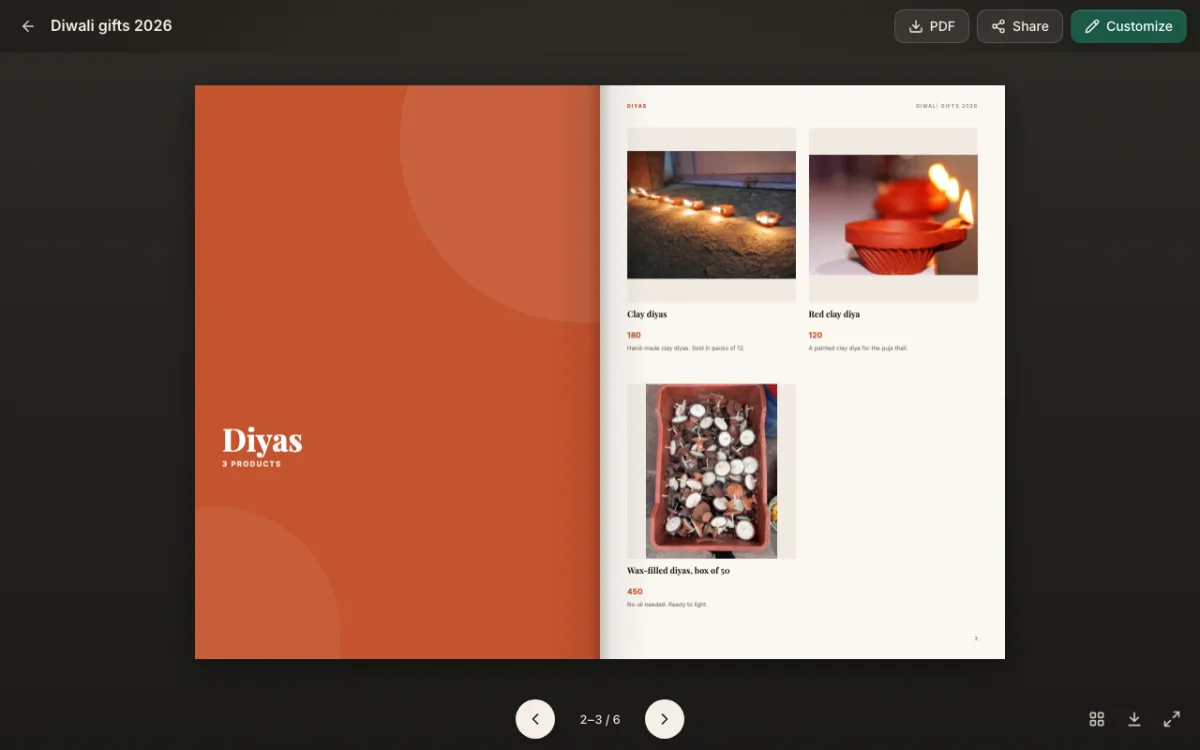The width and height of the screenshot is (1200, 750).
Task: Go back using the arrow icon
Action: [28, 26]
